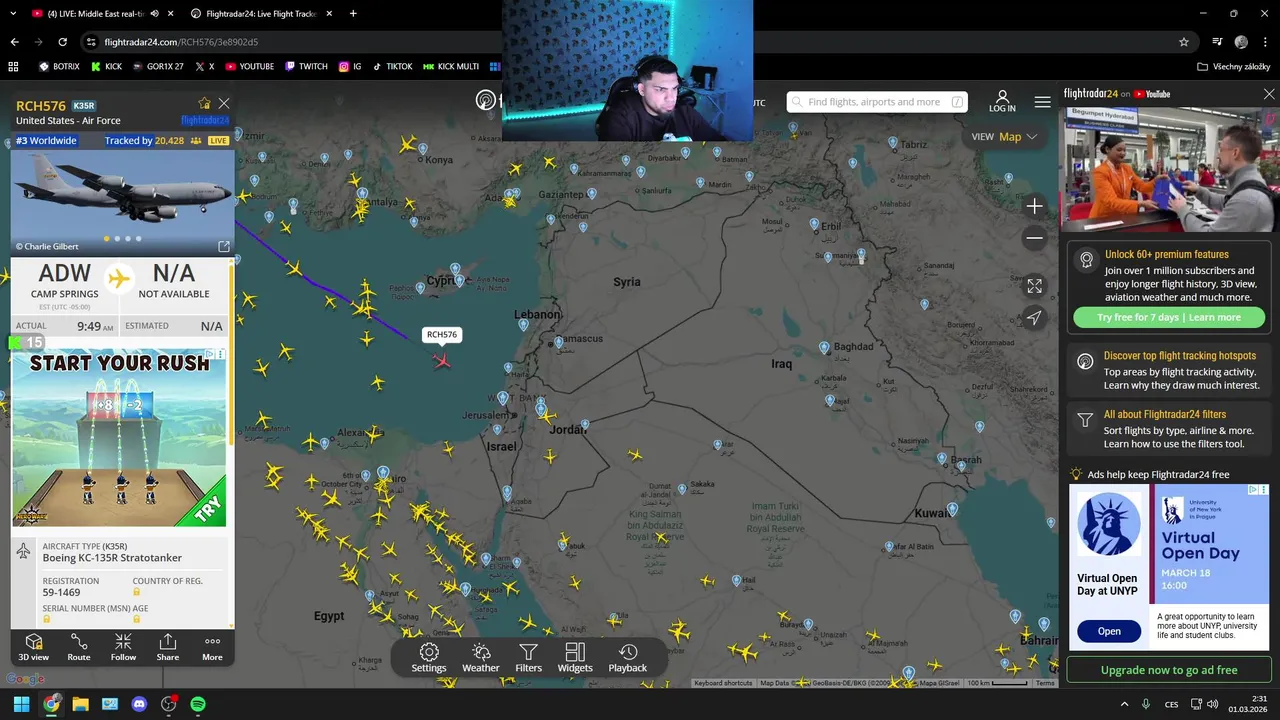Screen dimensions: 1280x720
Task: Open the aircraft photo in external link
Action: point(224,246)
